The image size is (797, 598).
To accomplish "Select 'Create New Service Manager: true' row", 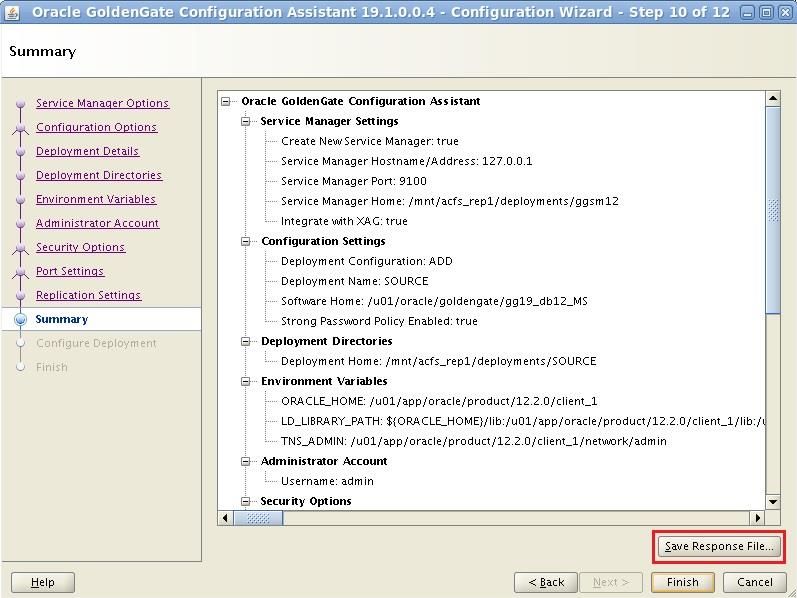I will click(370, 141).
